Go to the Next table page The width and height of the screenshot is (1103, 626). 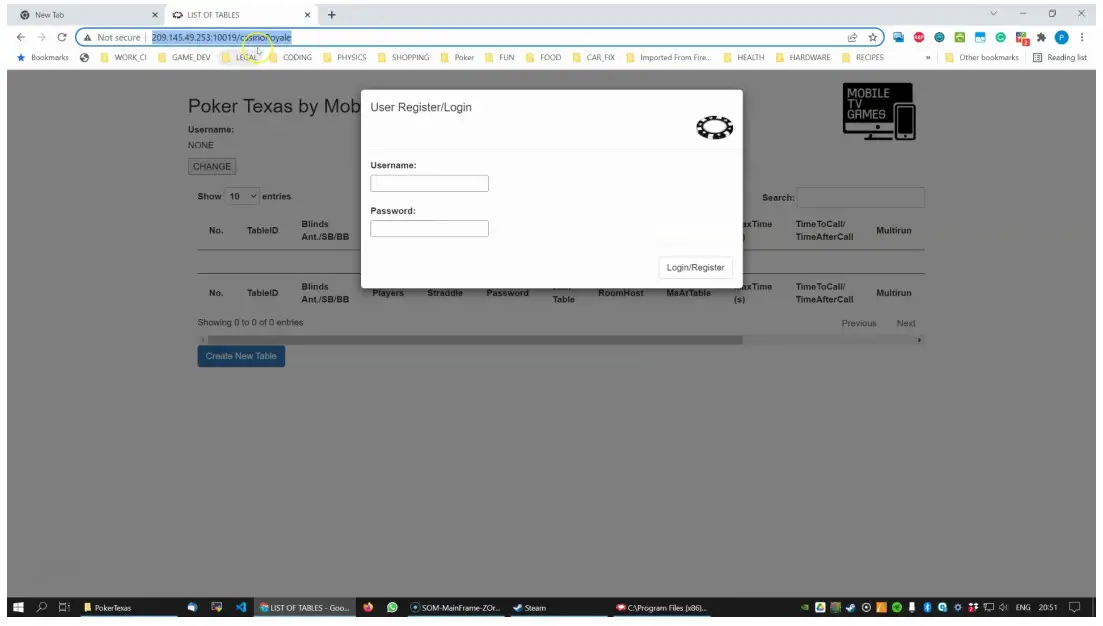click(906, 324)
